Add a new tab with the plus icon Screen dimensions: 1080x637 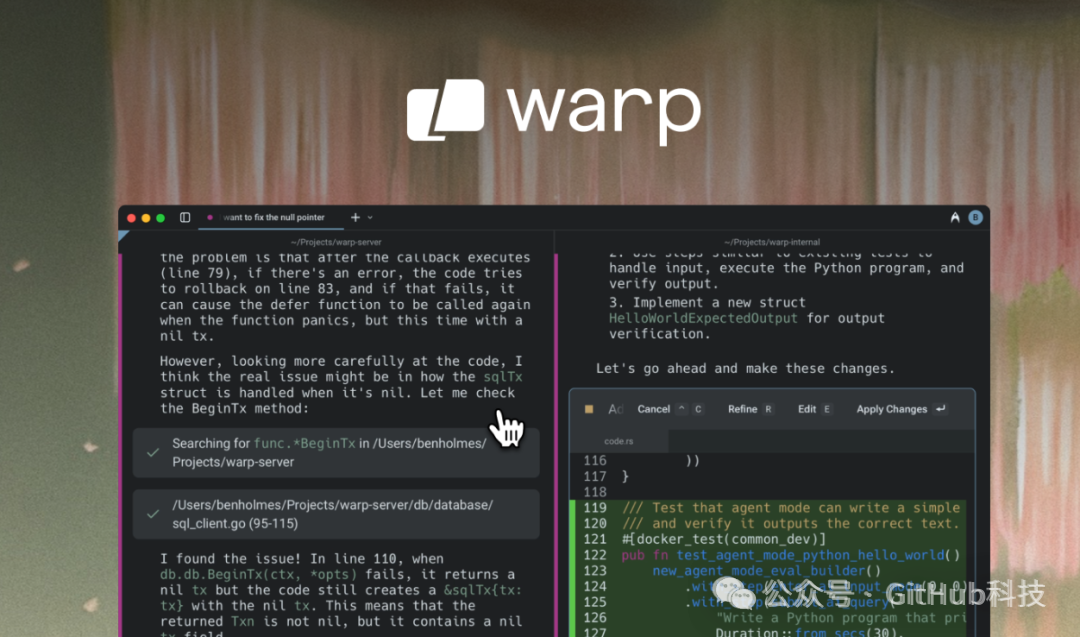(x=355, y=218)
